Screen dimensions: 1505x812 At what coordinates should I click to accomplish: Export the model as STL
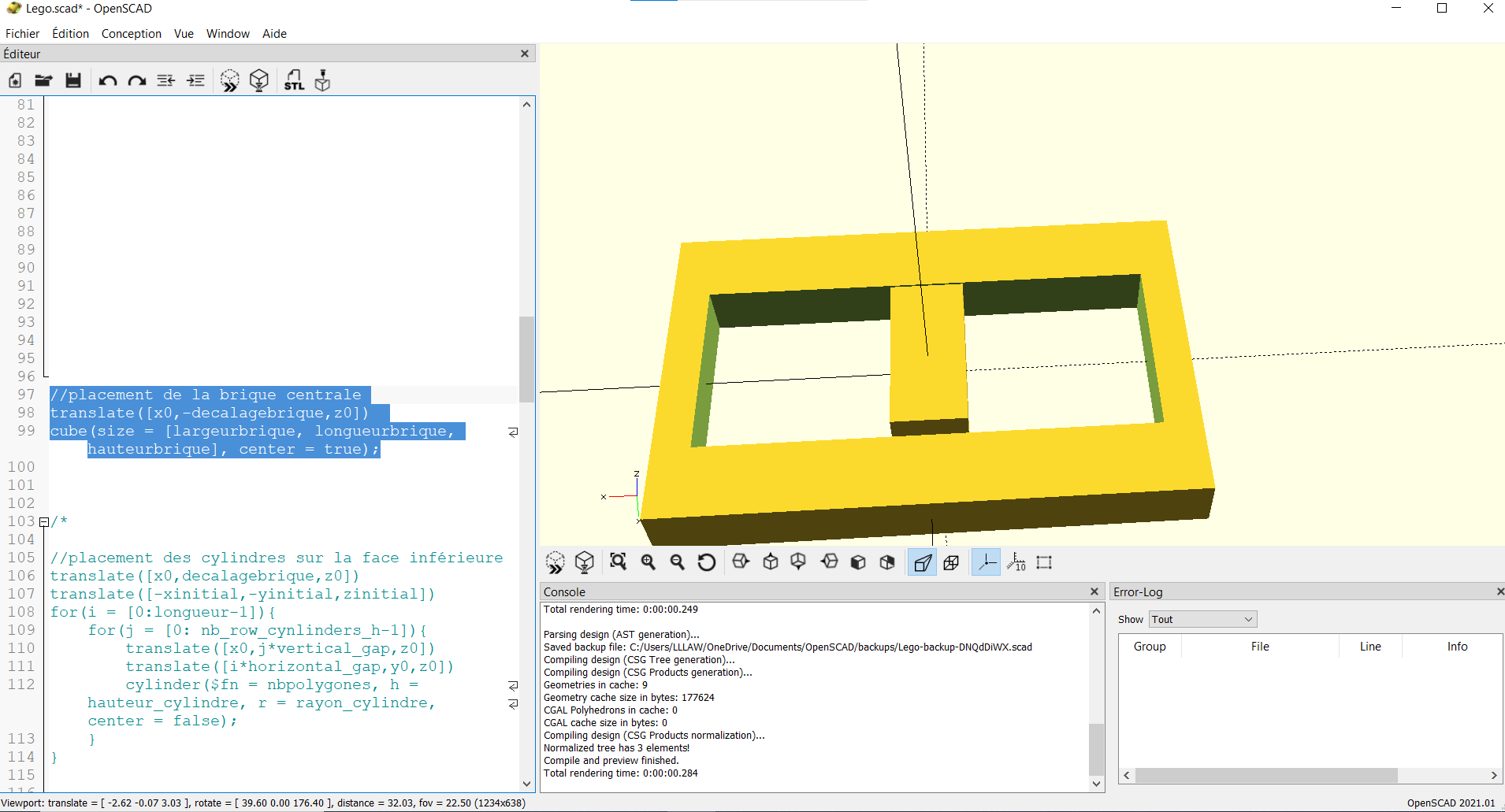click(294, 80)
